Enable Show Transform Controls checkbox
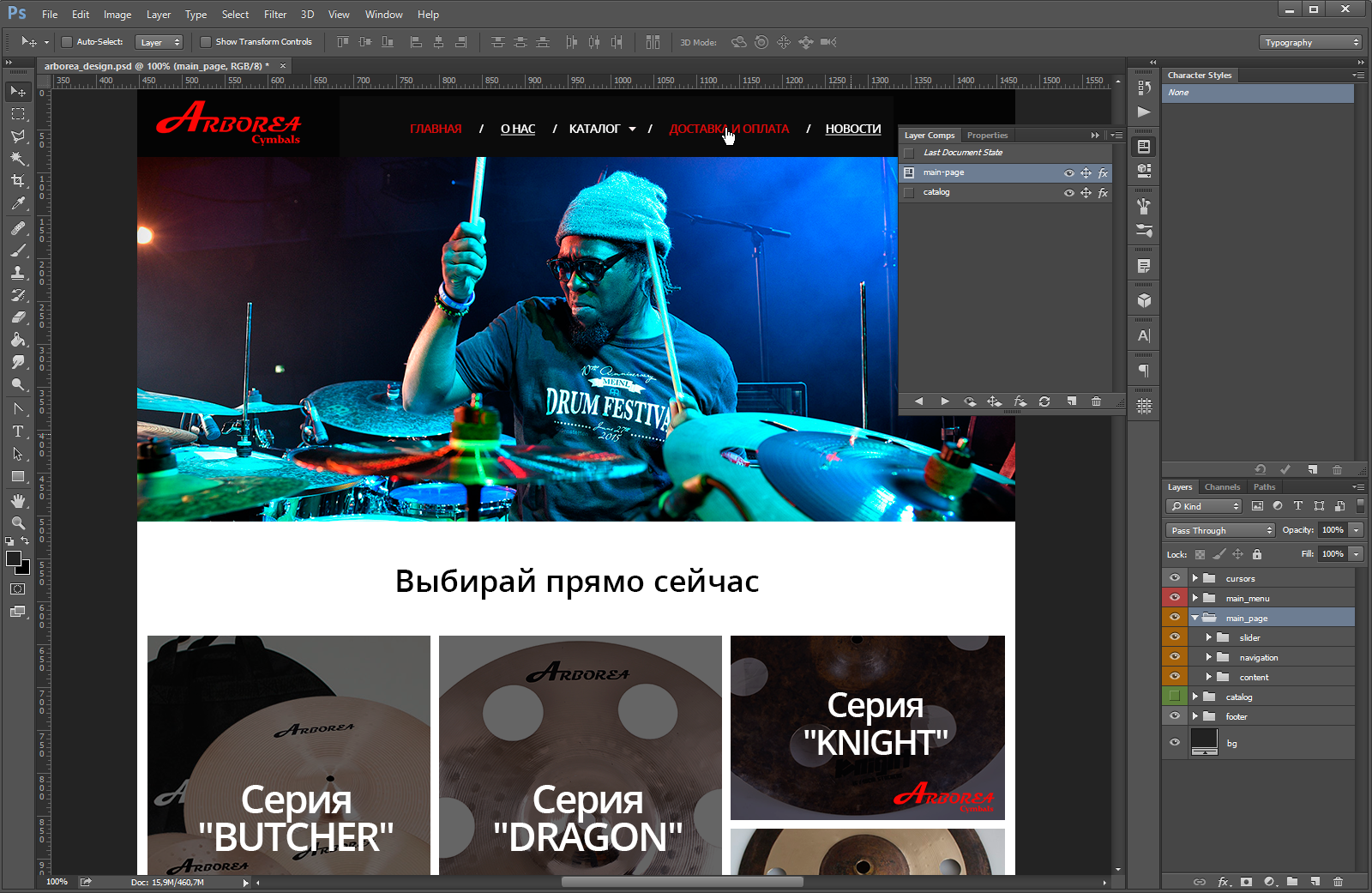The image size is (1372, 893). click(x=206, y=42)
